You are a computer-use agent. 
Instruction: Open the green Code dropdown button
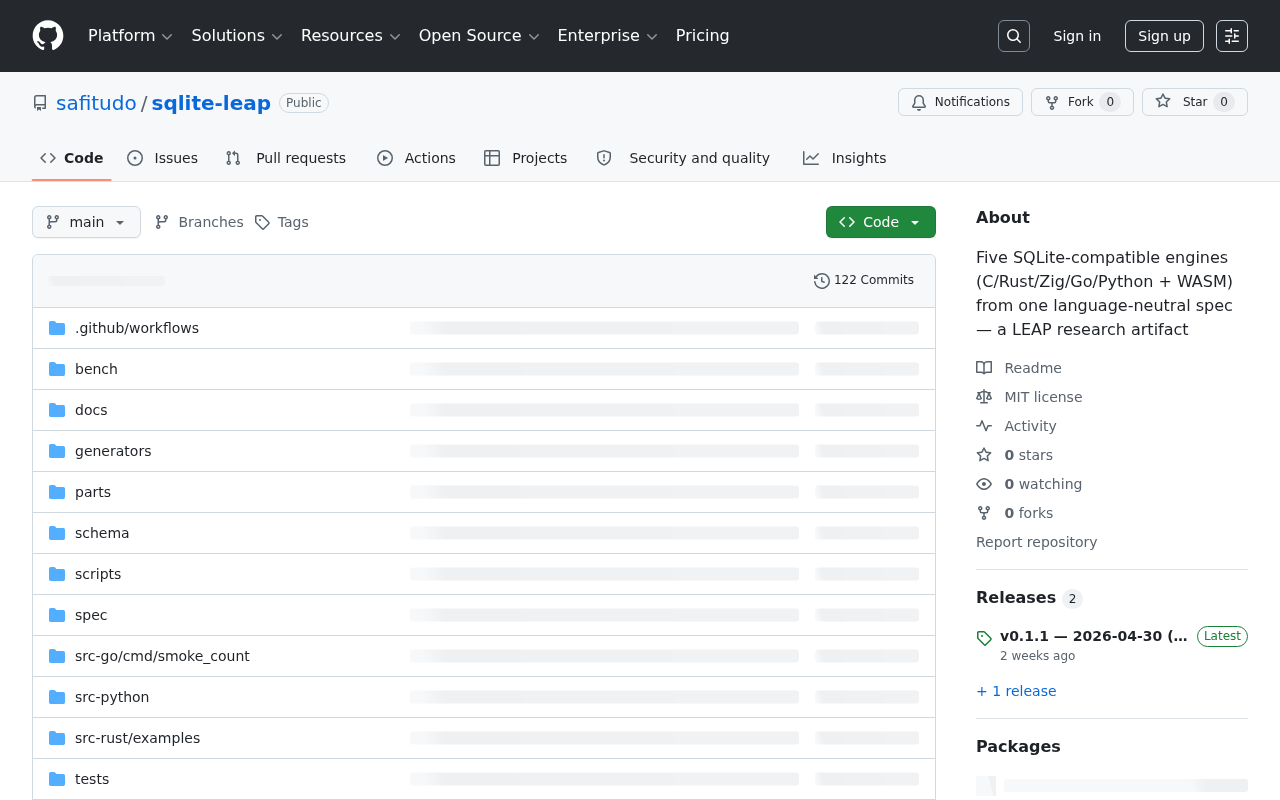(x=881, y=222)
